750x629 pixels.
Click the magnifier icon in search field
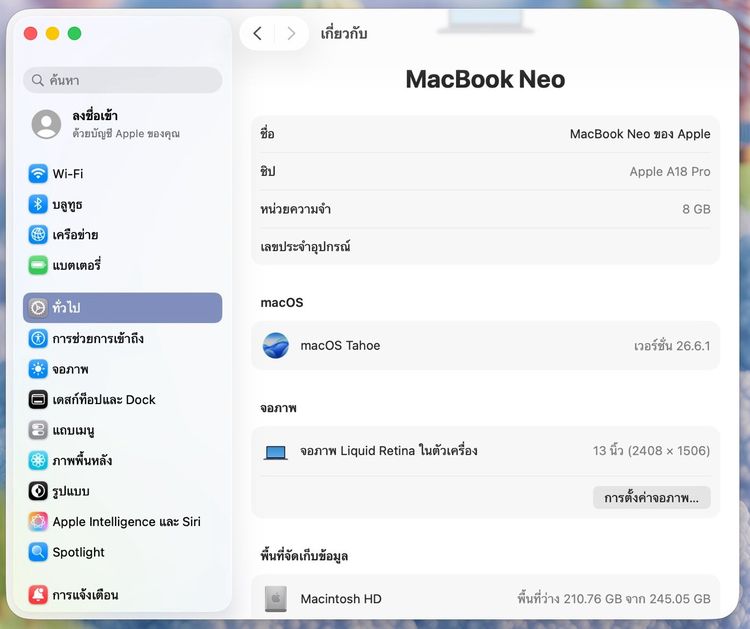pyautogui.click(x=38, y=80)
